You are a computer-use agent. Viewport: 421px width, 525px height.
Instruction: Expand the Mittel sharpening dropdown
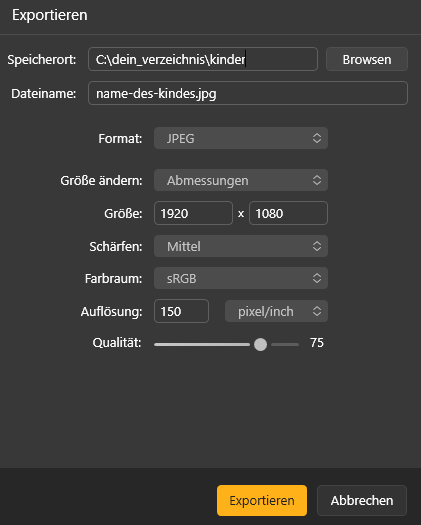point(241,246)
